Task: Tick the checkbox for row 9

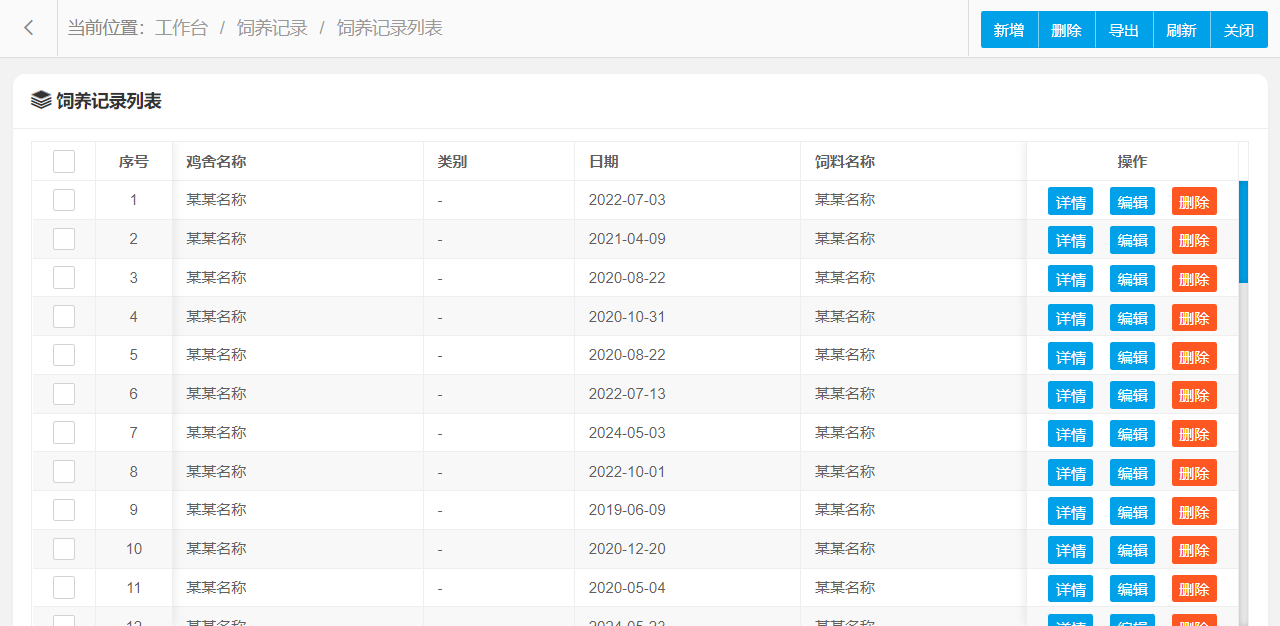Action: click(x=64, y=510)
